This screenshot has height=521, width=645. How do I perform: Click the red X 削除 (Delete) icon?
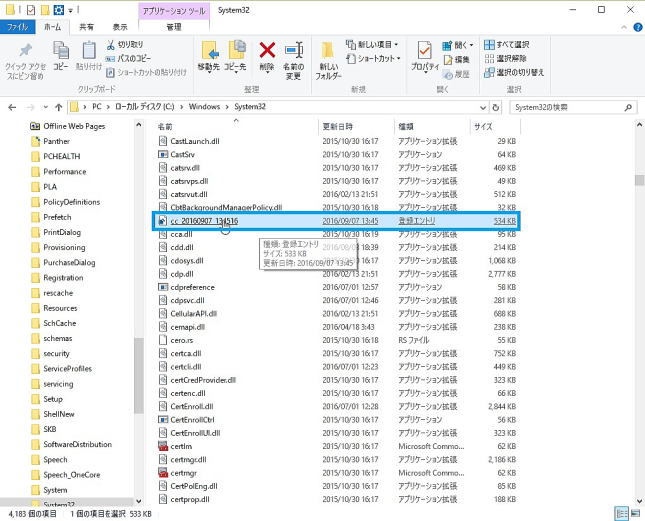pos(267,56)
